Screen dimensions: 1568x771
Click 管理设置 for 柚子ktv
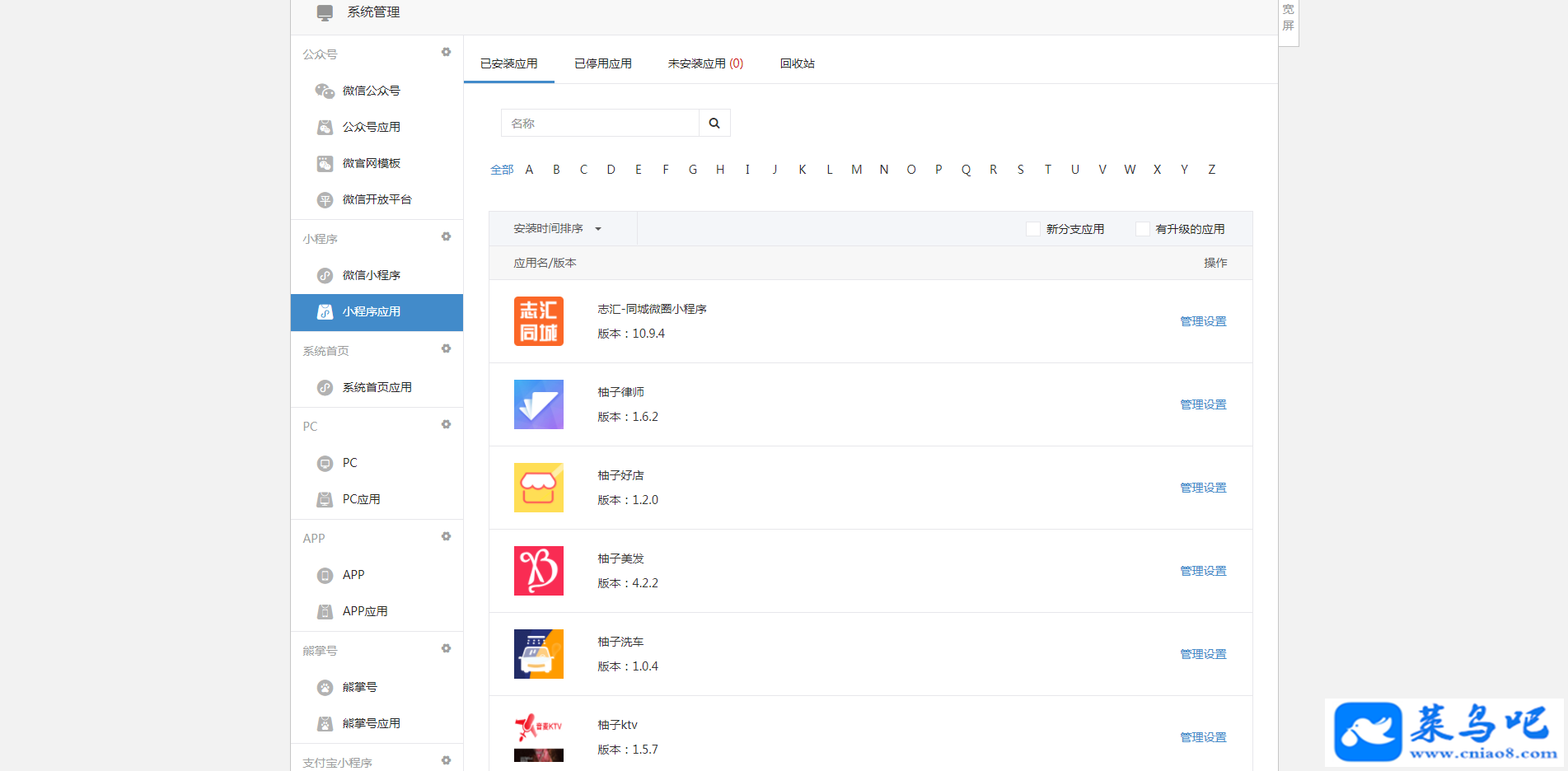[x=1203, y=737]
